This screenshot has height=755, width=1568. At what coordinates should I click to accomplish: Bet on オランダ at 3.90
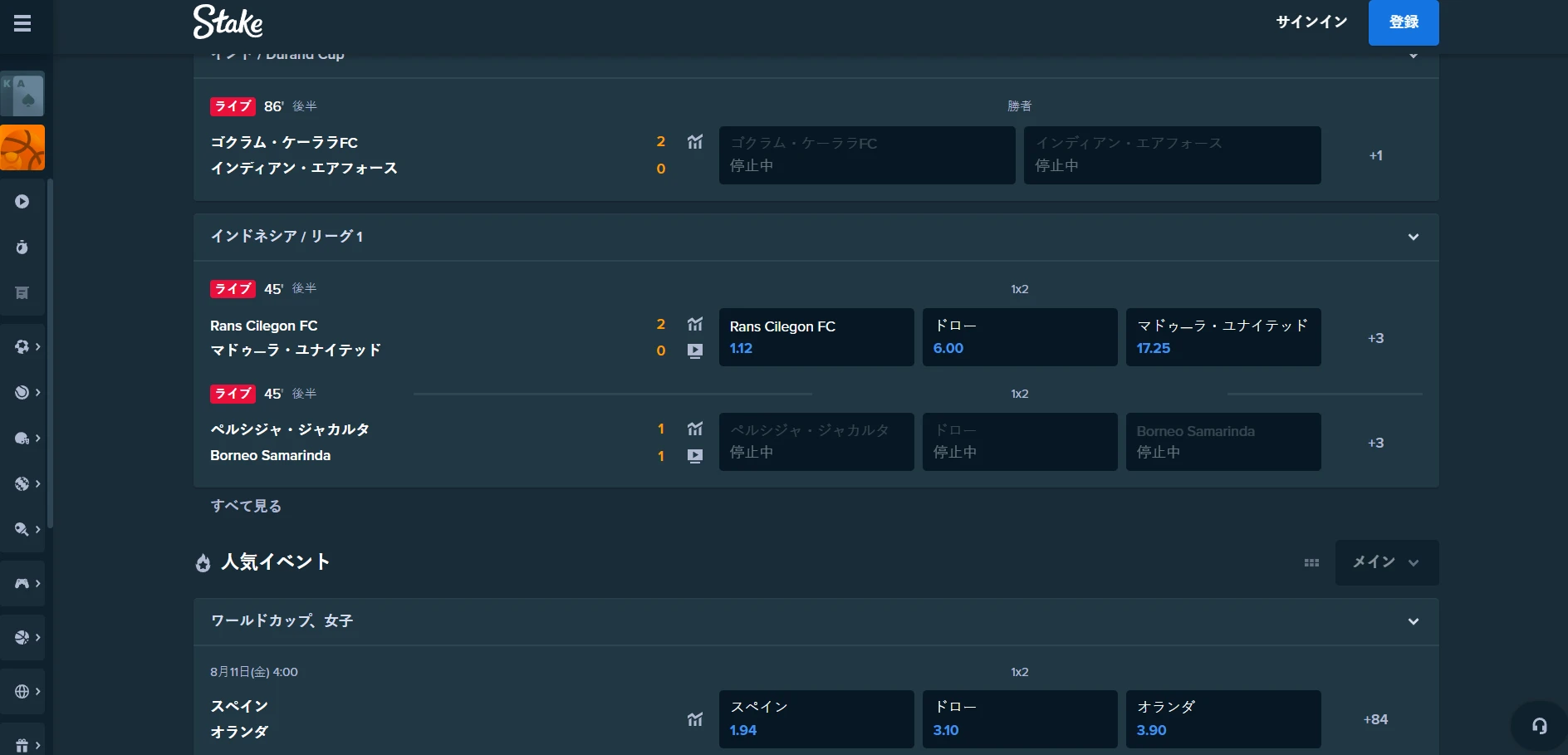(1223, 719)
